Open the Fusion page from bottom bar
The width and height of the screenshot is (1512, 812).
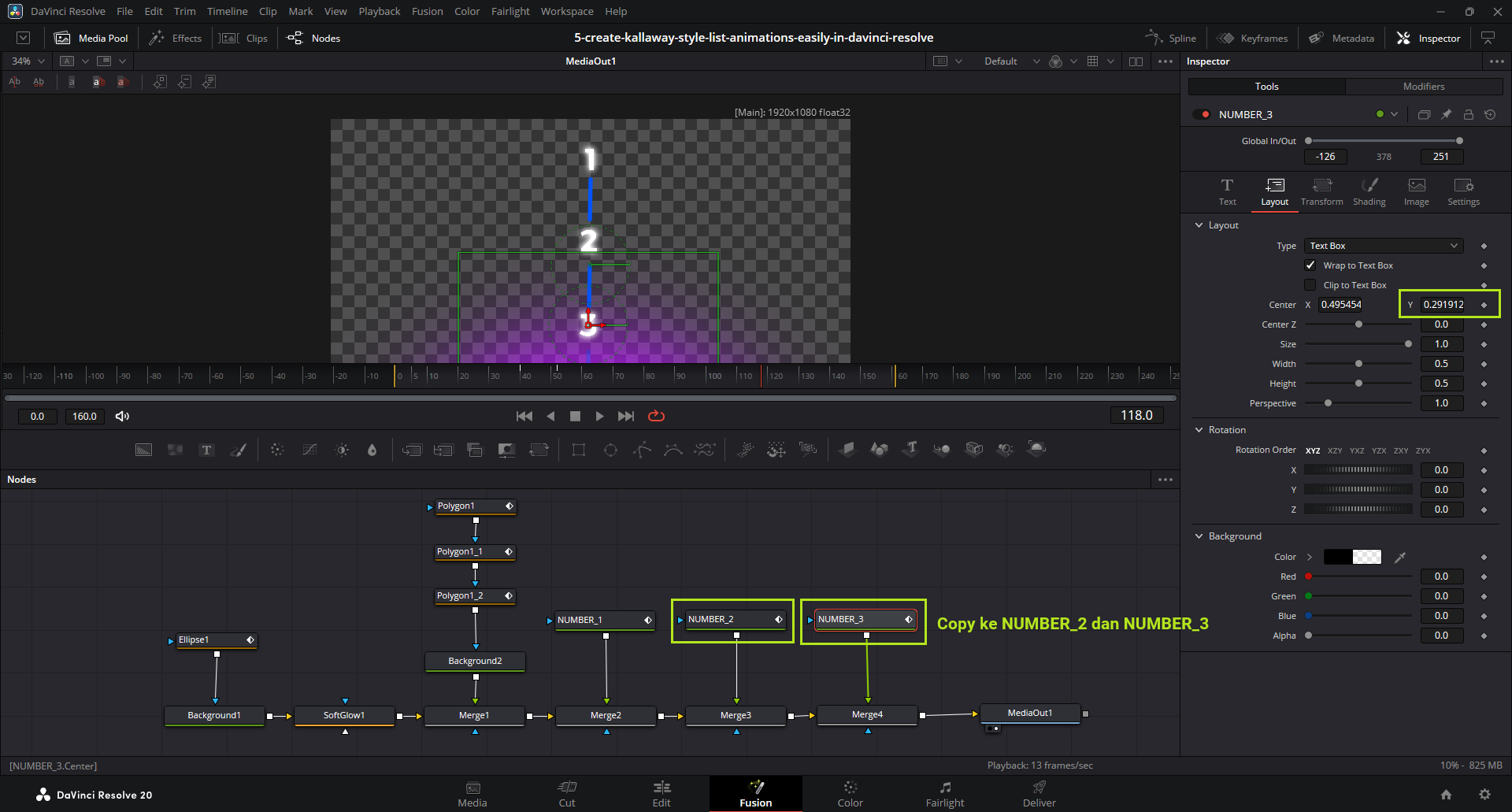[755, 793]
